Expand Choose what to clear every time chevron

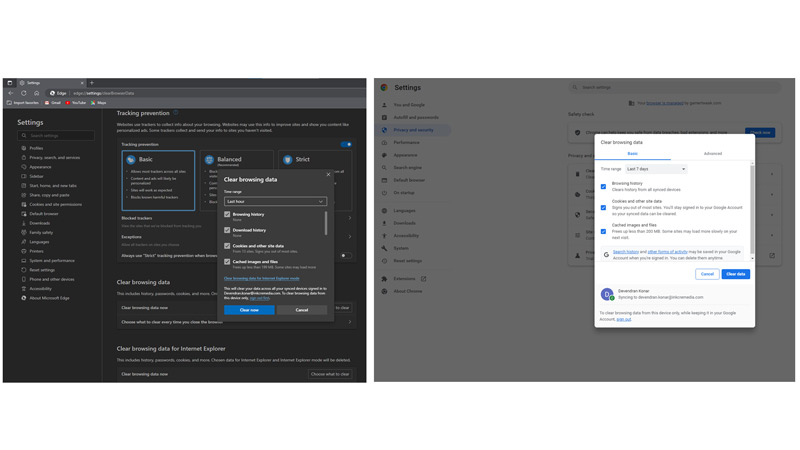tap(350, 322)
